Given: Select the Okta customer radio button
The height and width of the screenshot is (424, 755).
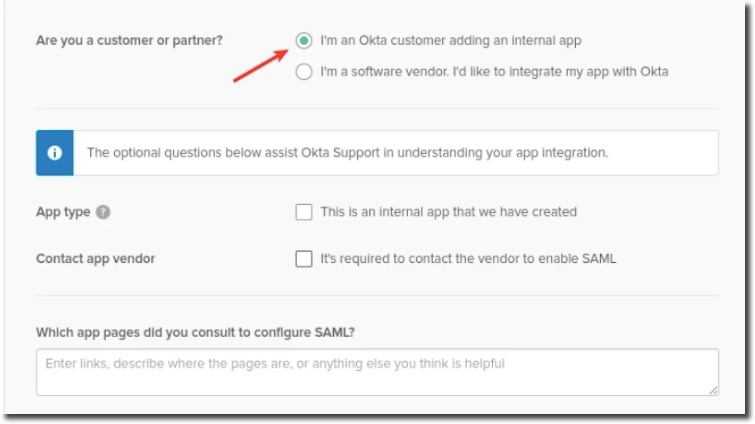Looking at the screenshot, I should pos(304,41).
